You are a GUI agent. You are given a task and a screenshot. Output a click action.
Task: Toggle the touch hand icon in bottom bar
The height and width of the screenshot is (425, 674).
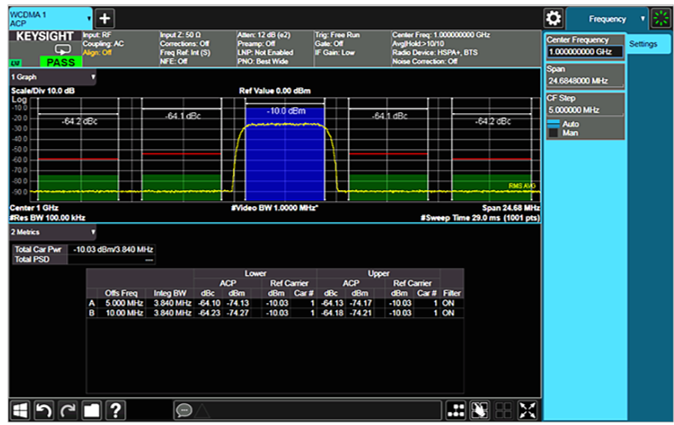coord(479,410)
